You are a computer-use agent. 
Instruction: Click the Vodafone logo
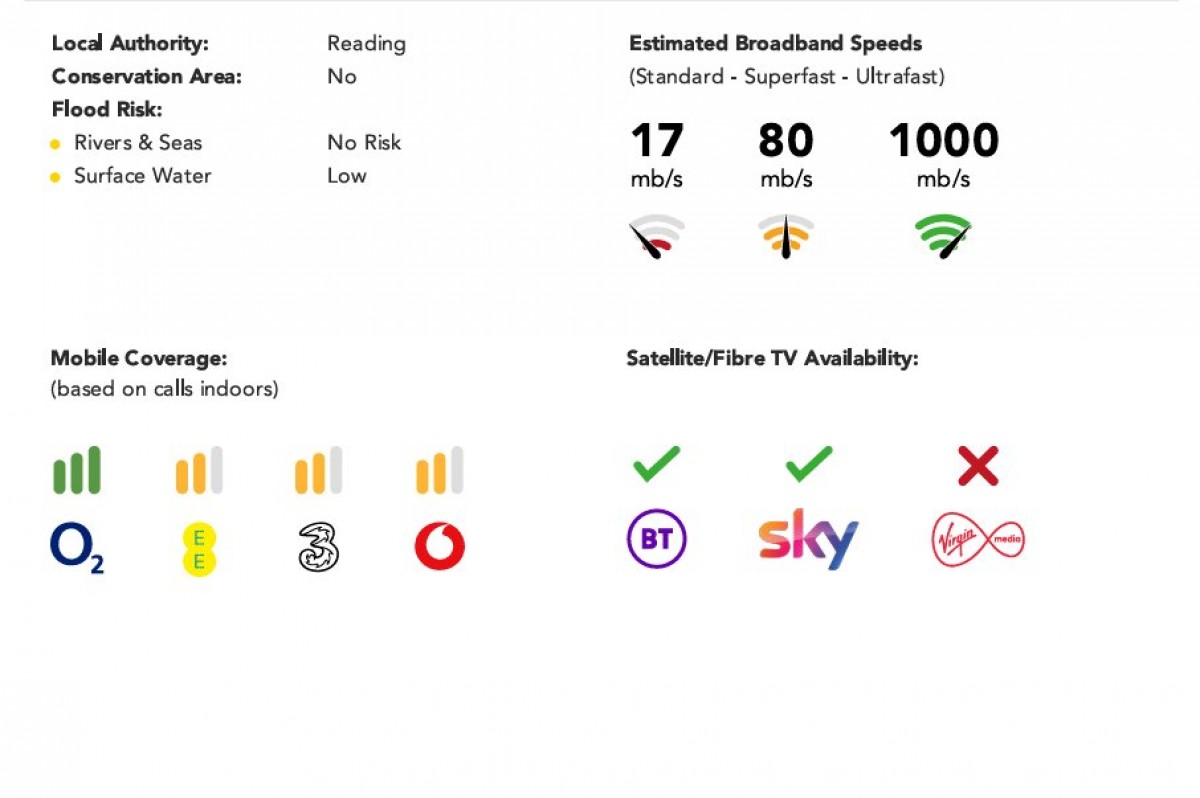[x=440, y=547]
